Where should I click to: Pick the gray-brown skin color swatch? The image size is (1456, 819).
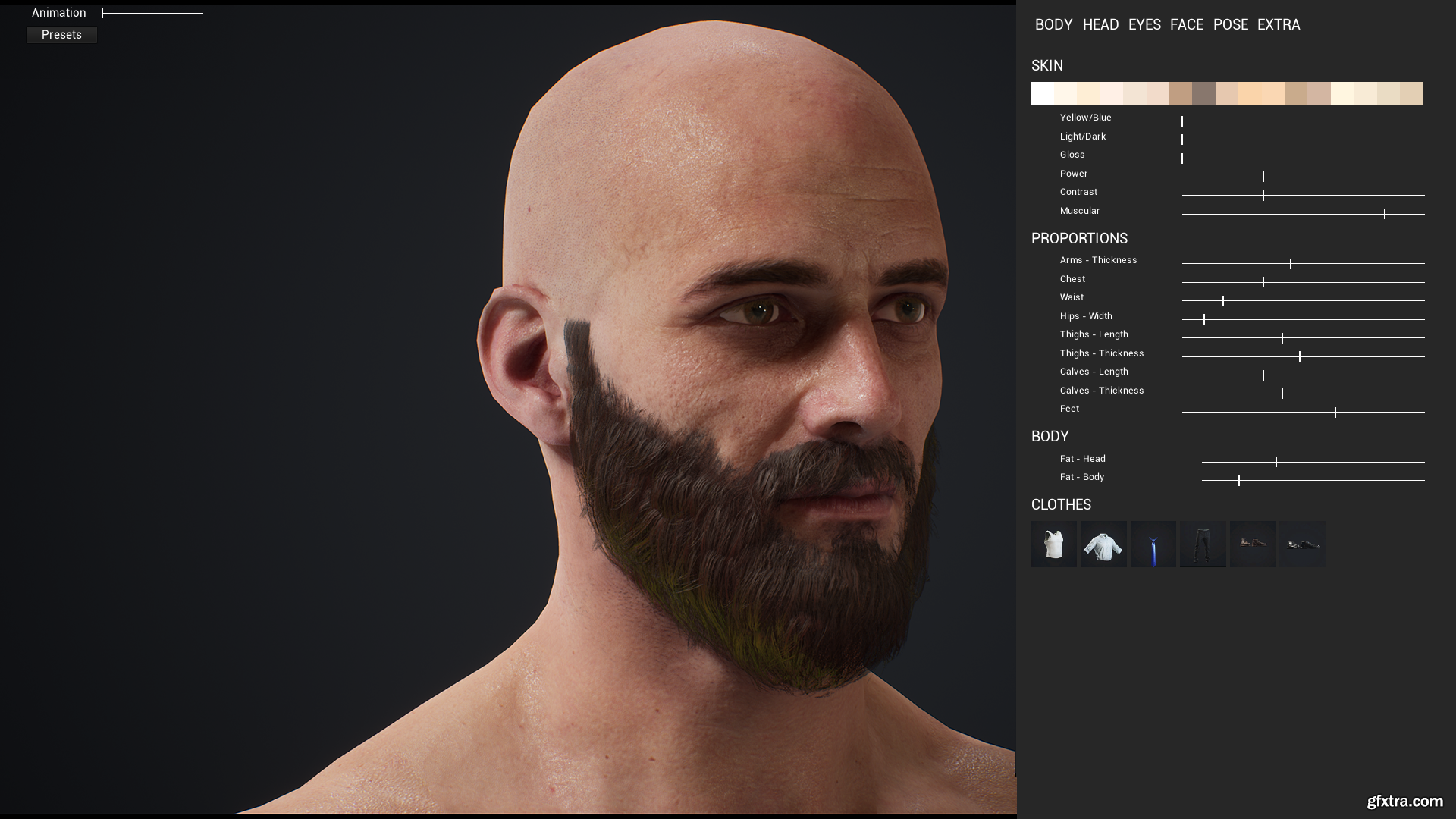[x=1203, y=93]
